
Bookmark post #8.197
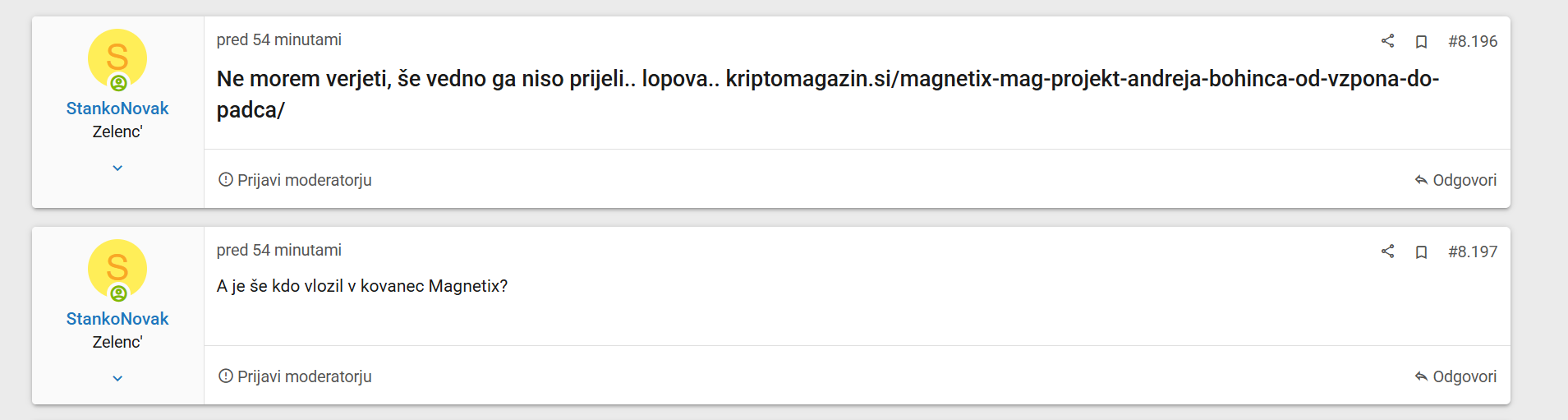click(1421, 252)
